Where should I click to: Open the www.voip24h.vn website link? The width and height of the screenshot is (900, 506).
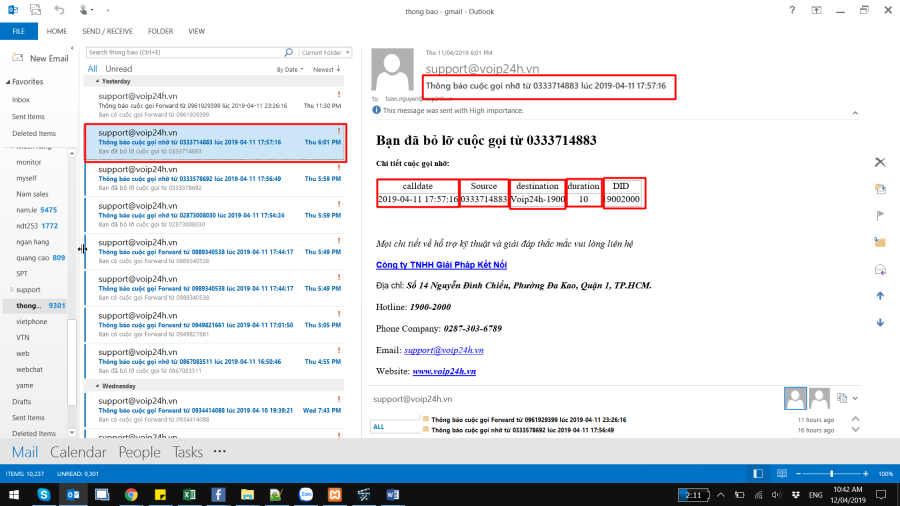(444, 371)
